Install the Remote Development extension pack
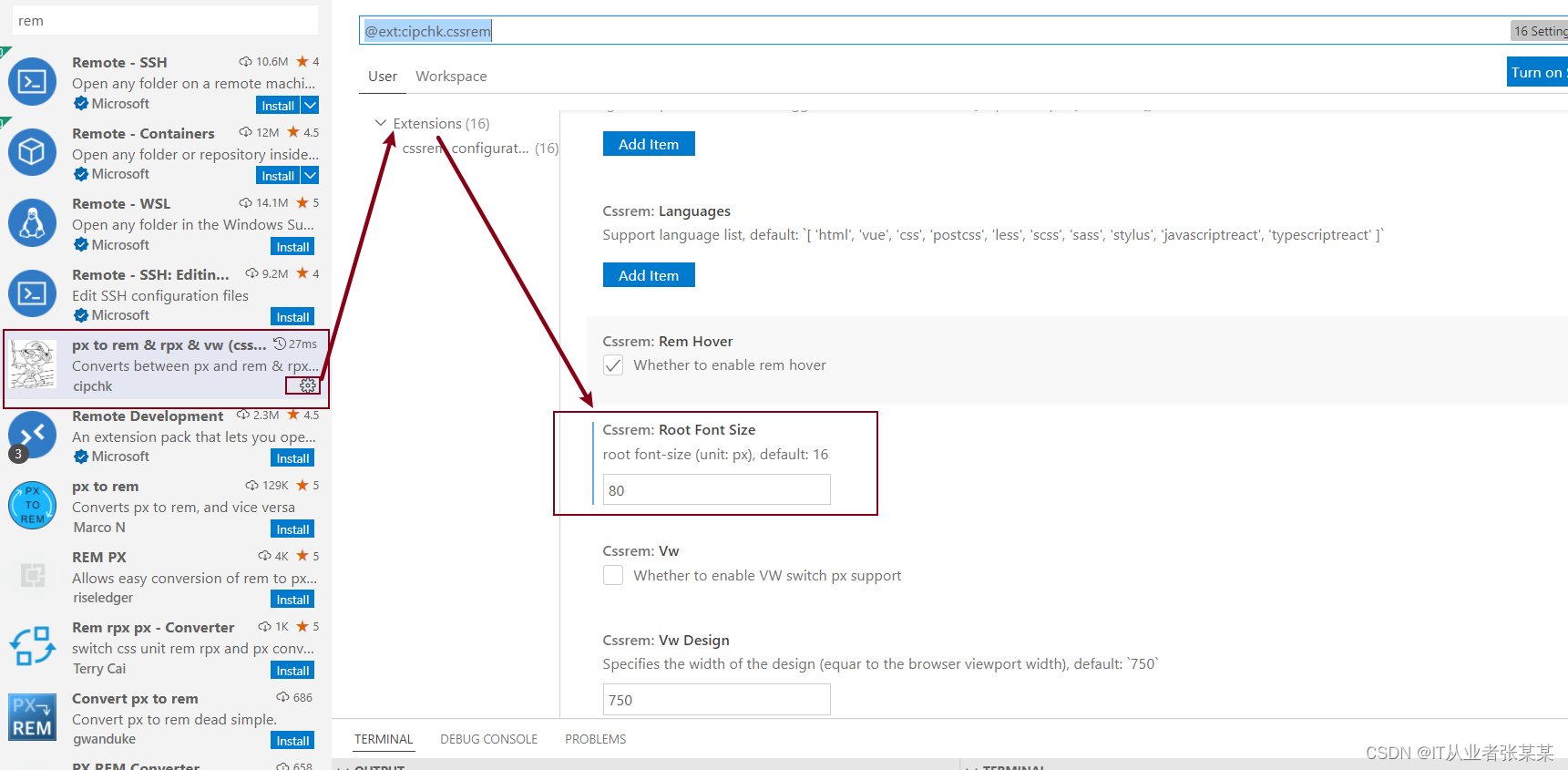The width and height of the screenshot is (1568, 770). [292, 457]
